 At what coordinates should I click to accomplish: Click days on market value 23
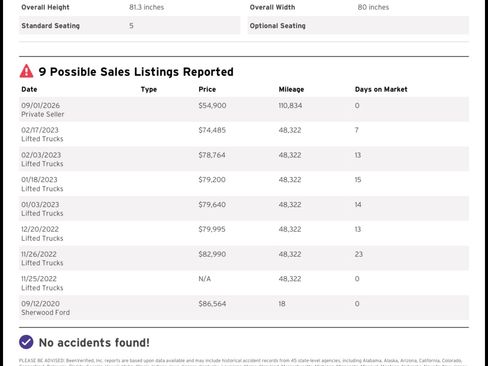[x=358, y=254]
